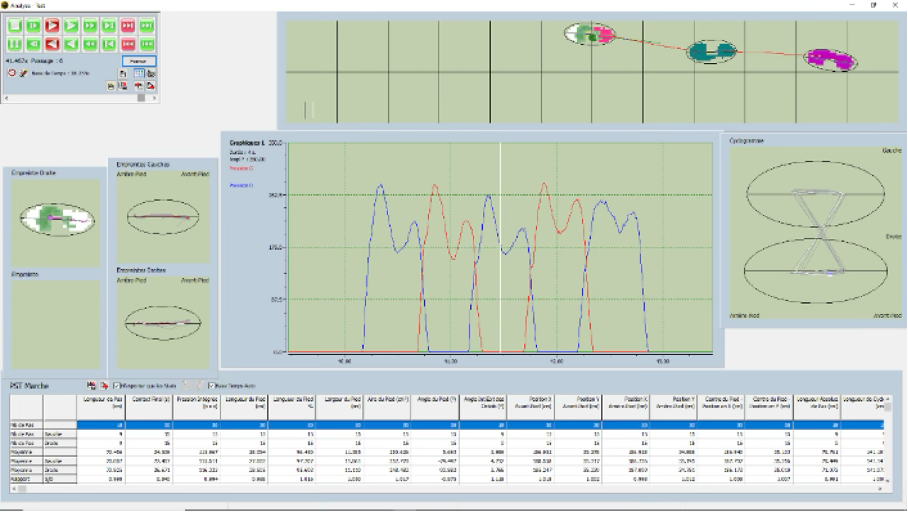Jump to previous step with green skip-back button

point(109,44)
